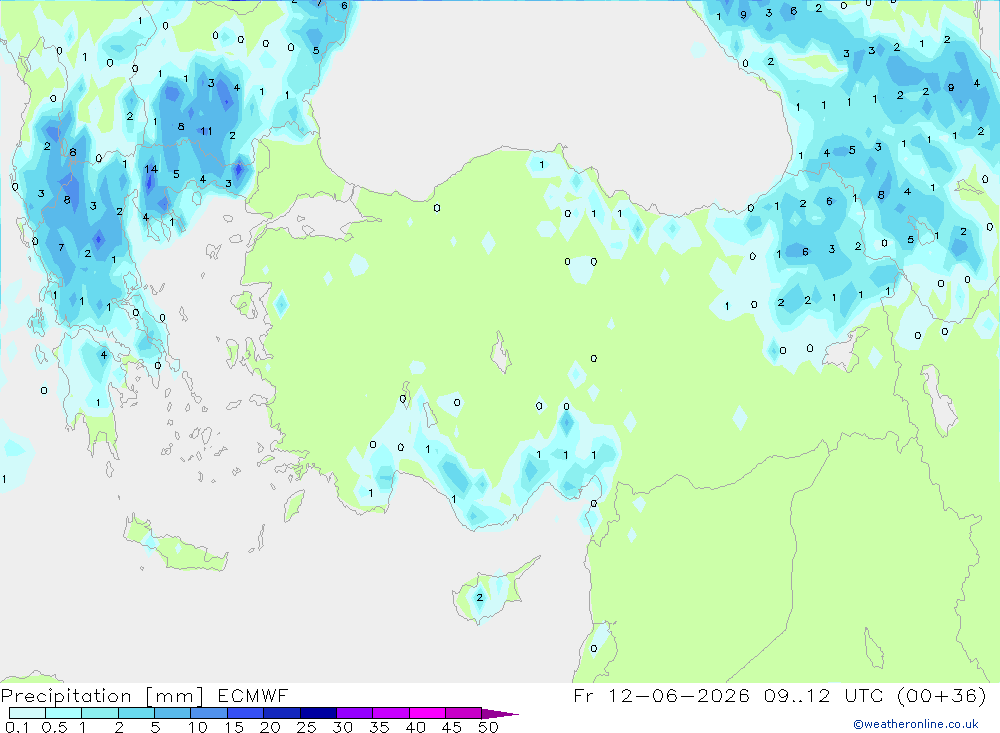The width and height of the screenshot is (1000, 733).
Task: Click the purple arrow above 50 mm
Action: point(499,714)
